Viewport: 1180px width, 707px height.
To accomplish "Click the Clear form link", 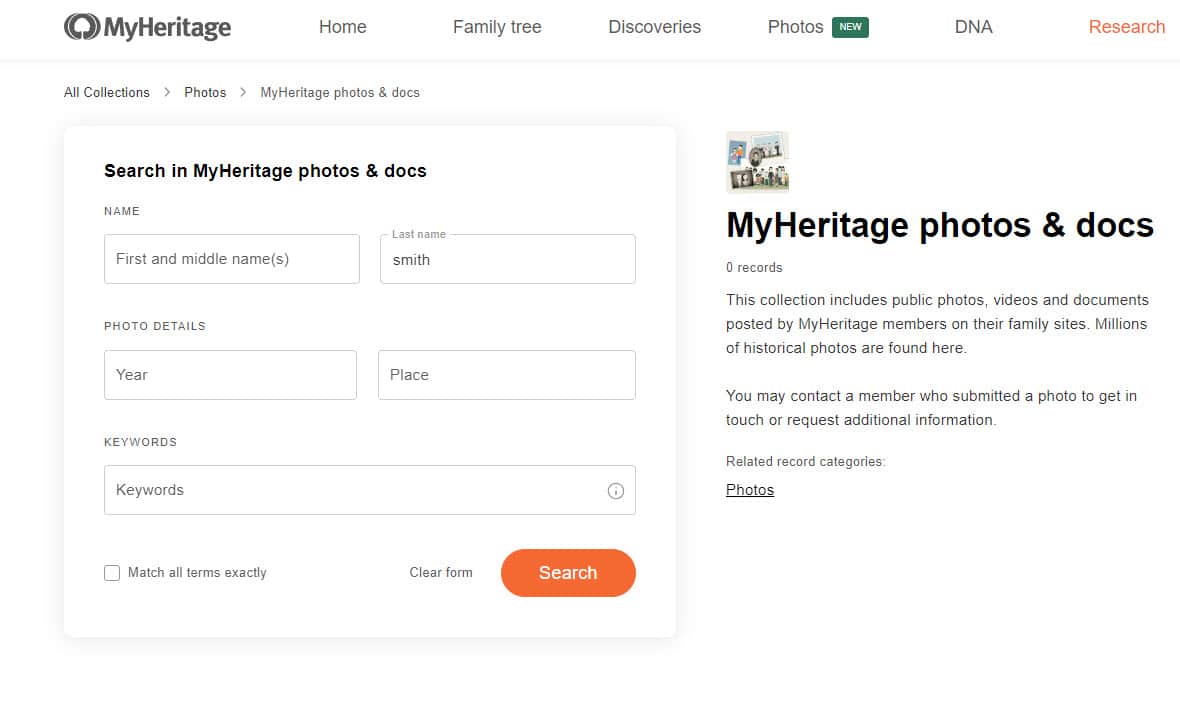I will 441,572.
